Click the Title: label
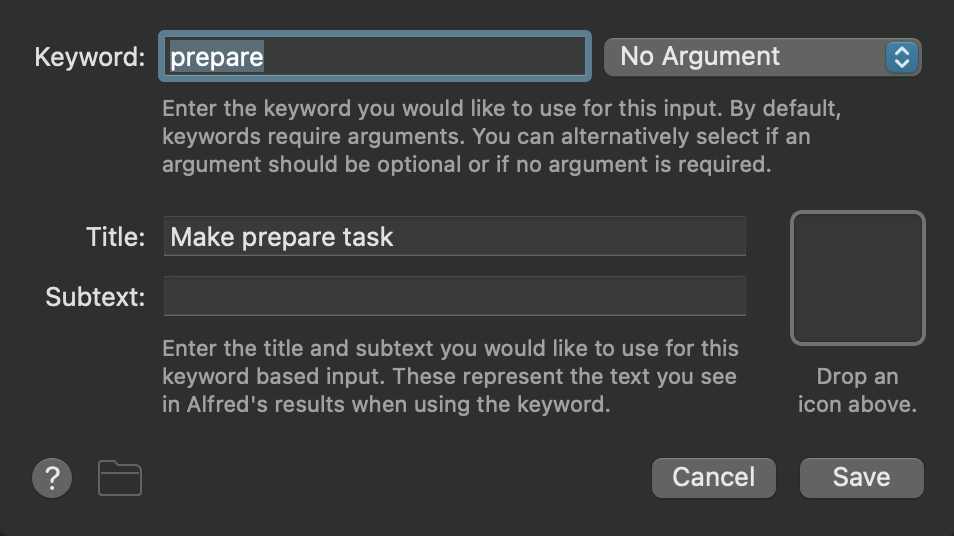This screenshot has width=954, height=536. point(116,237)
